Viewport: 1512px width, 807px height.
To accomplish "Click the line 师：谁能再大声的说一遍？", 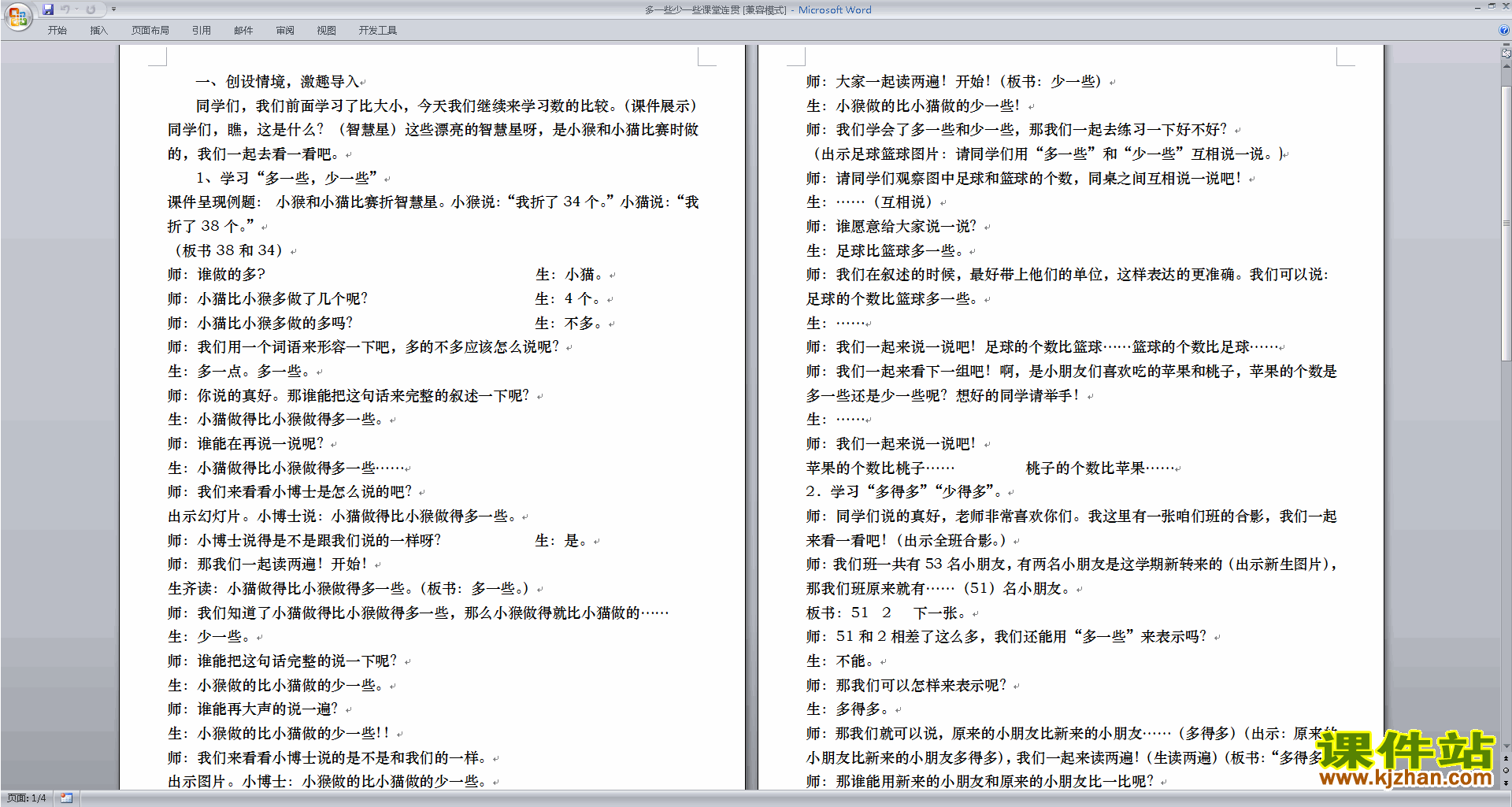I will (x=254, y=709).
